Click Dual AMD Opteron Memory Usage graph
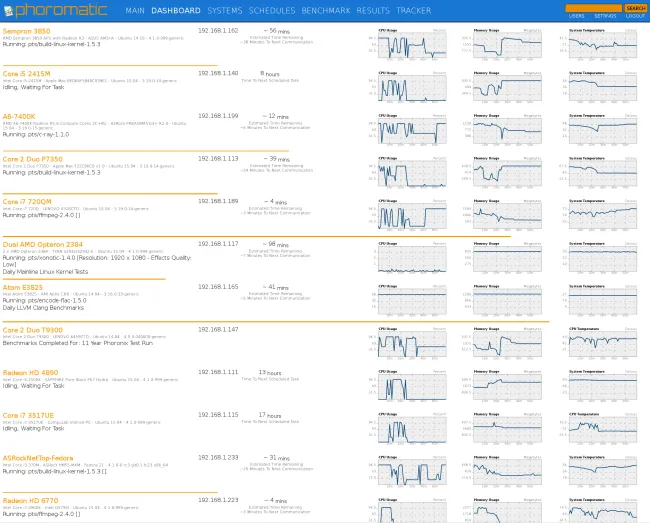Image resolution: width=650 pixels, height=523 pixels. (x=507, y=259)
